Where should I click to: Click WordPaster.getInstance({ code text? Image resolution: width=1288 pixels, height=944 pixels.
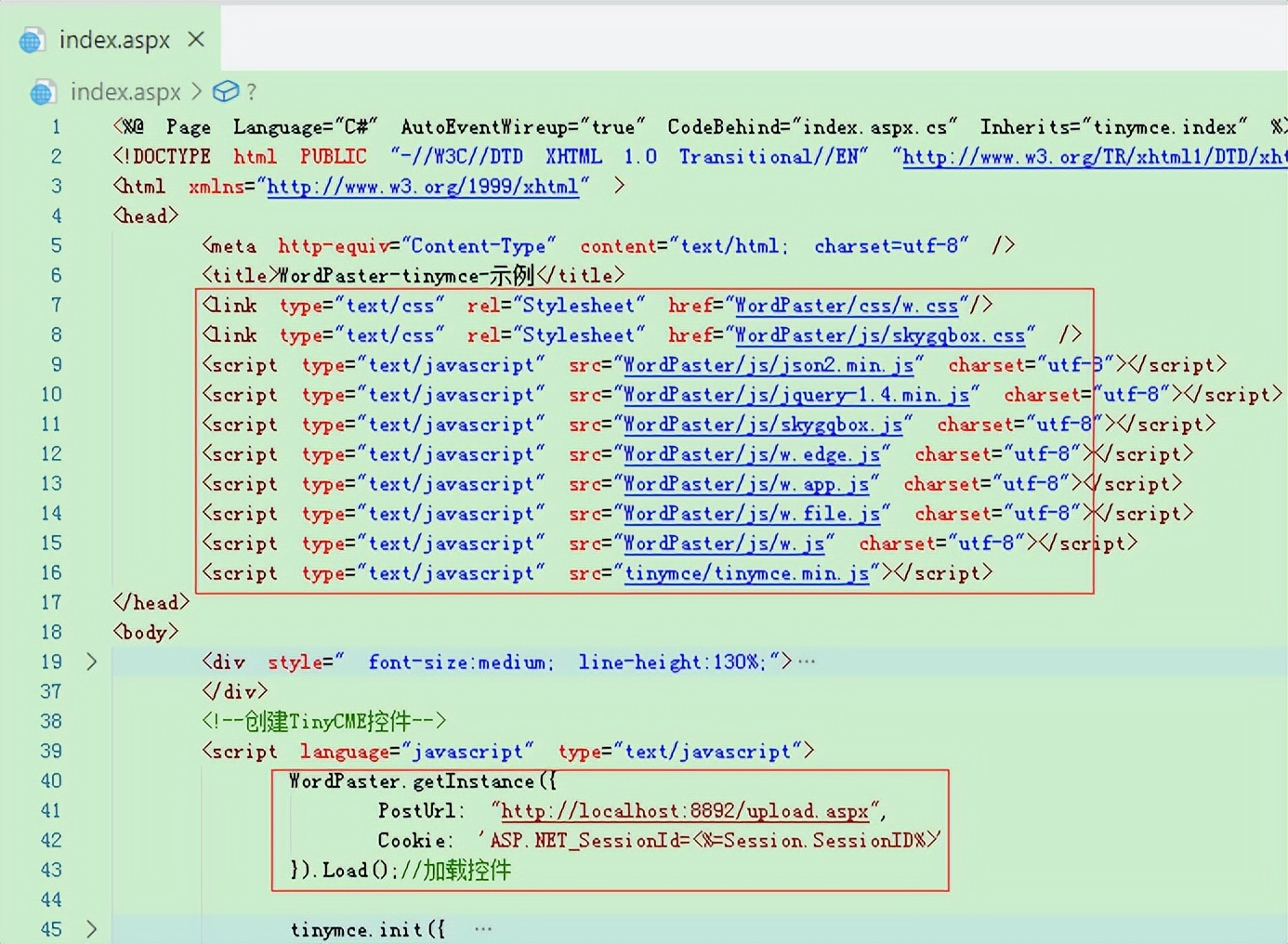point(423,781)
